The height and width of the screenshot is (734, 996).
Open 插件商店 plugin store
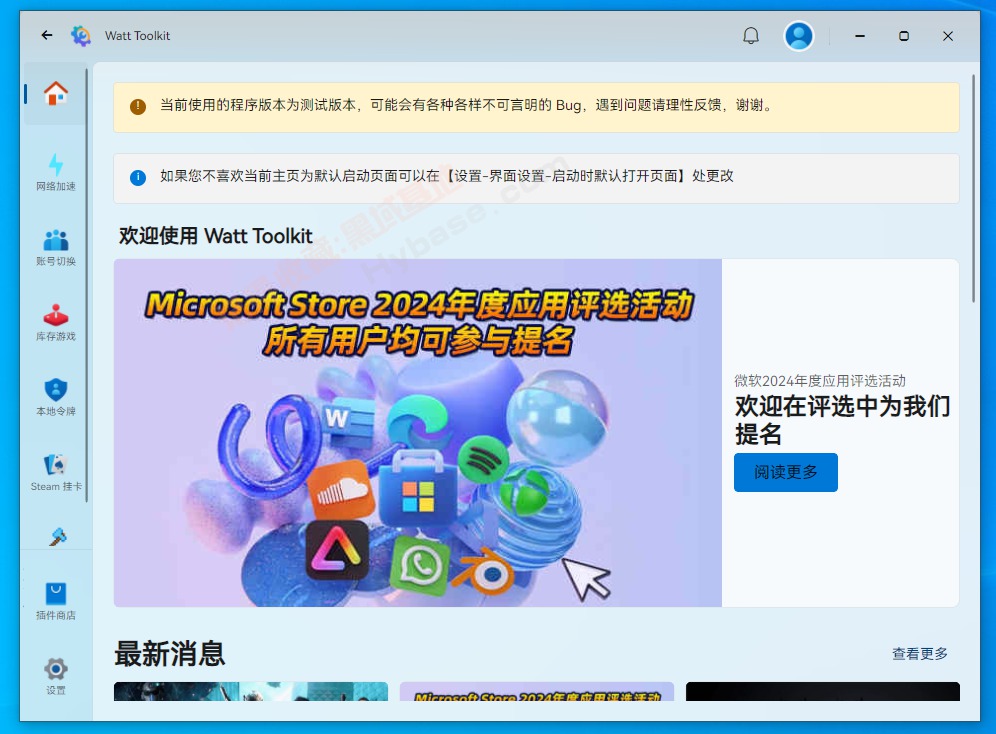56,601
